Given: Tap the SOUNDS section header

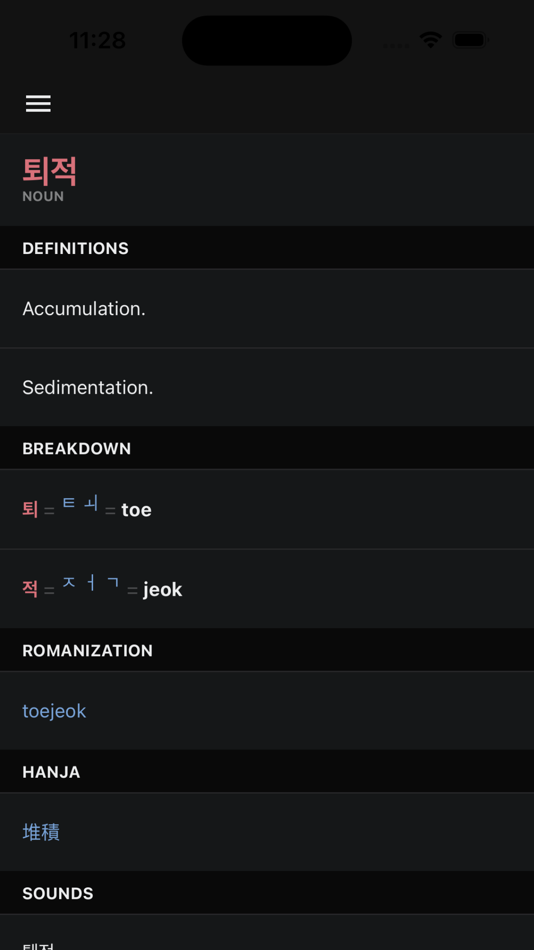Looking at the screenshot, I should pos(58,894).
